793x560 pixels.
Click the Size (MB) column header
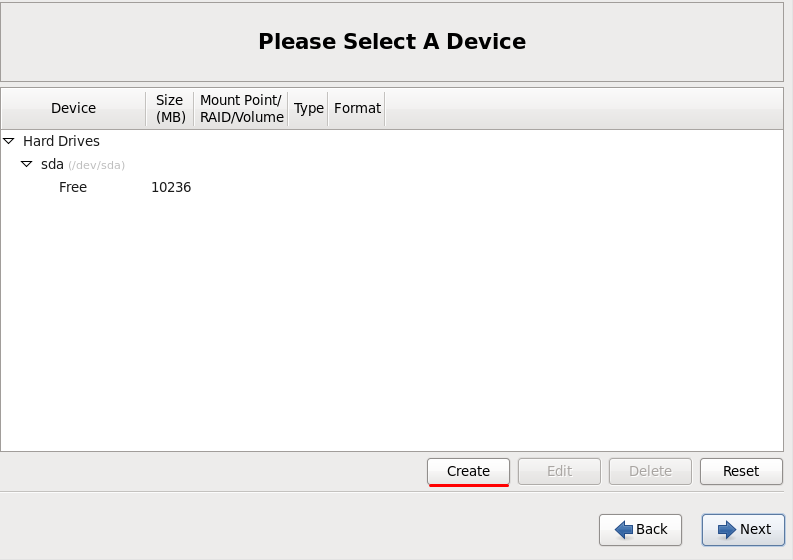[170, 108]
